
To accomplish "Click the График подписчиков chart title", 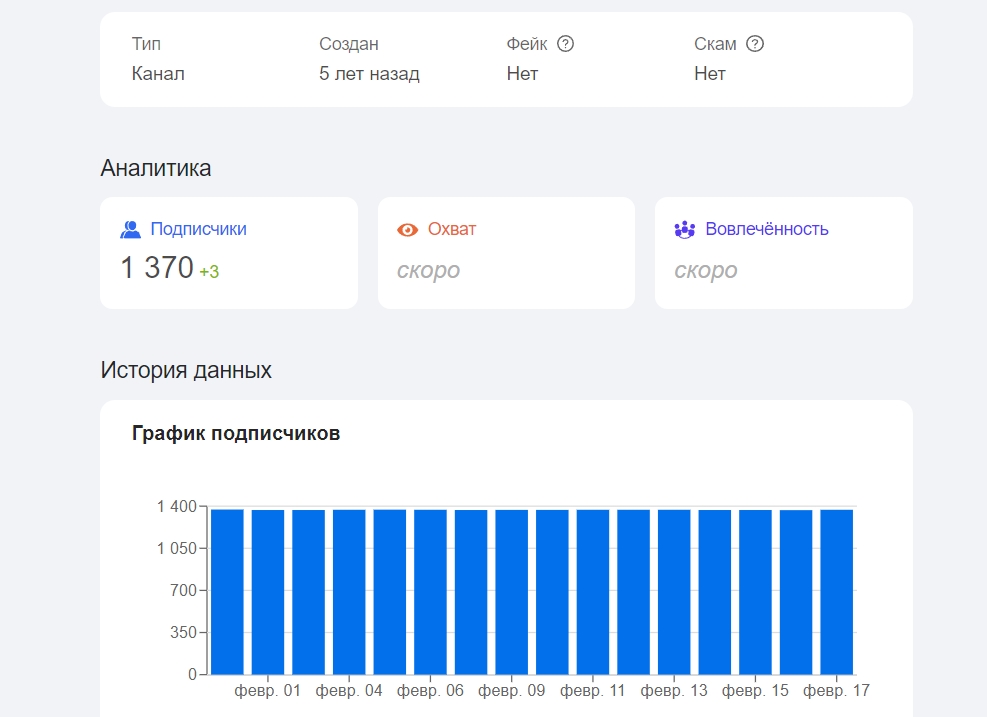I will click(236, 434).
